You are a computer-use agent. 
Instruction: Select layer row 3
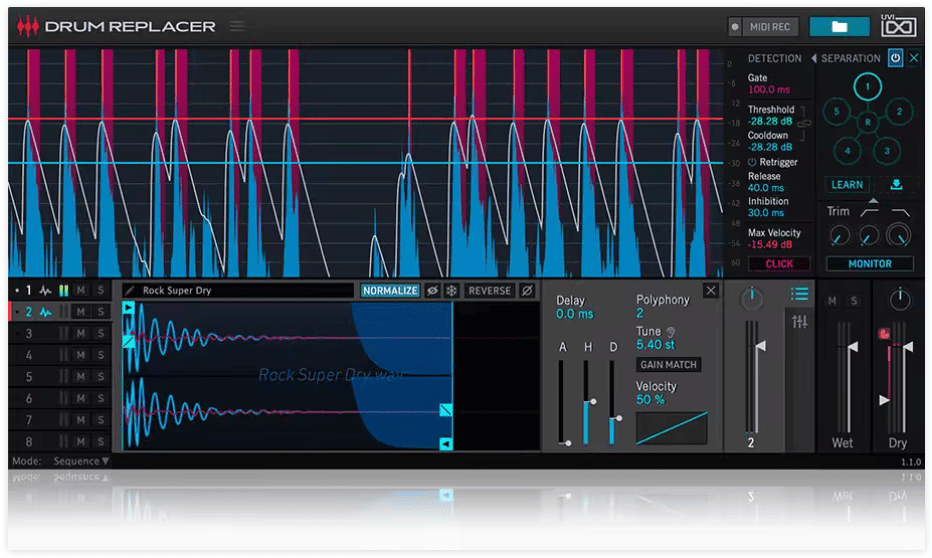[60, 333]
